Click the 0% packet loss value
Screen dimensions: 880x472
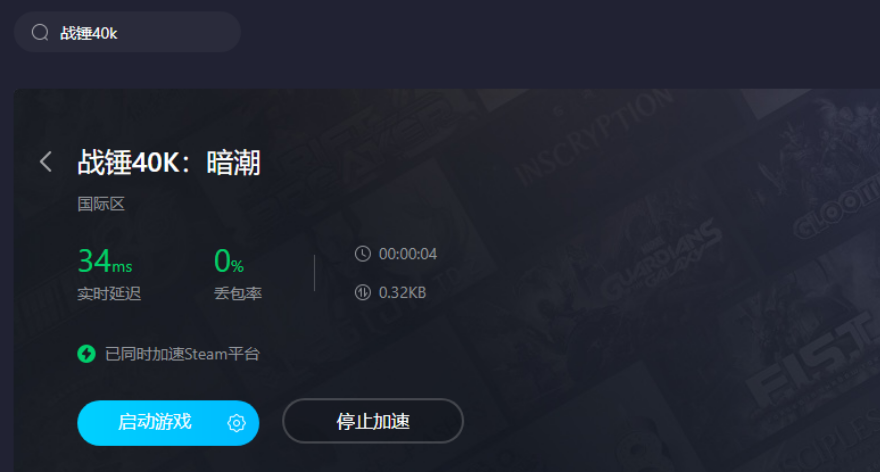(229, 261)
